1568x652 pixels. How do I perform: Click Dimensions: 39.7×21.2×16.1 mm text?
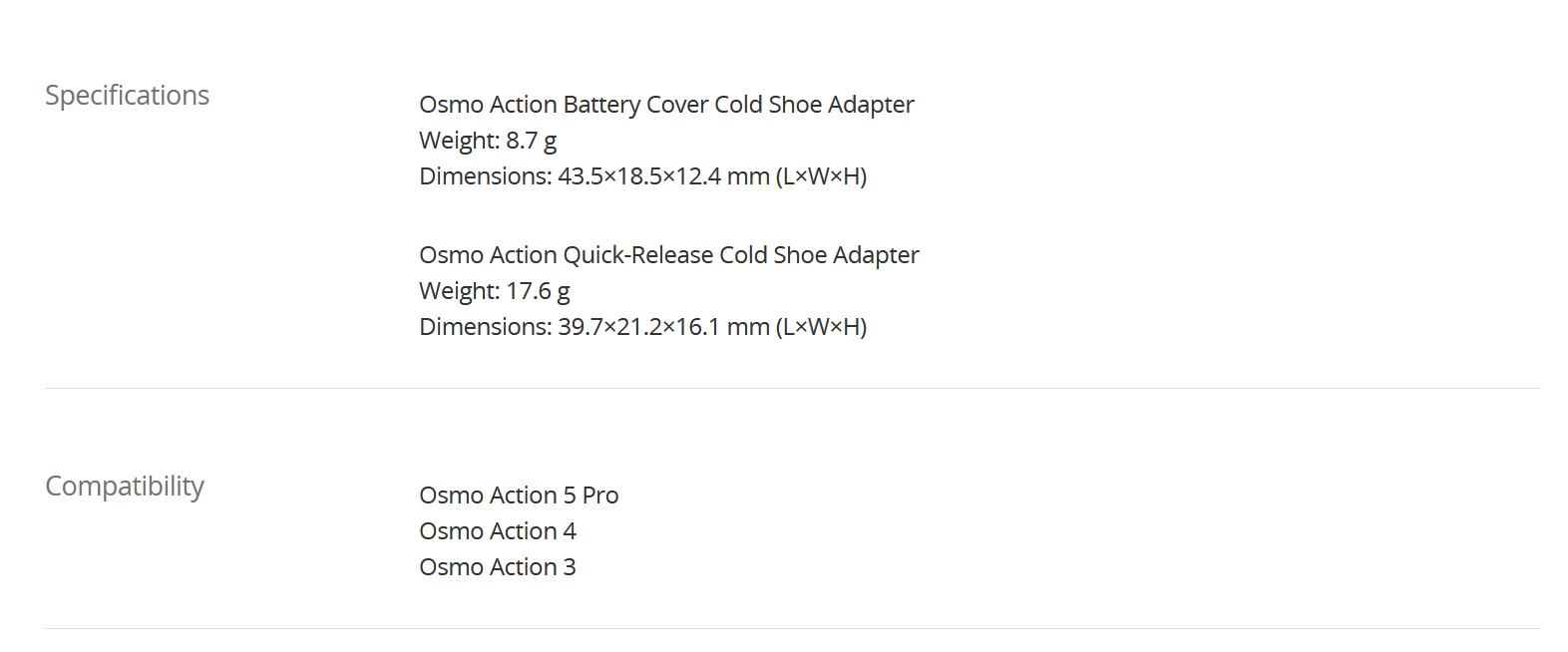point(594,327)
